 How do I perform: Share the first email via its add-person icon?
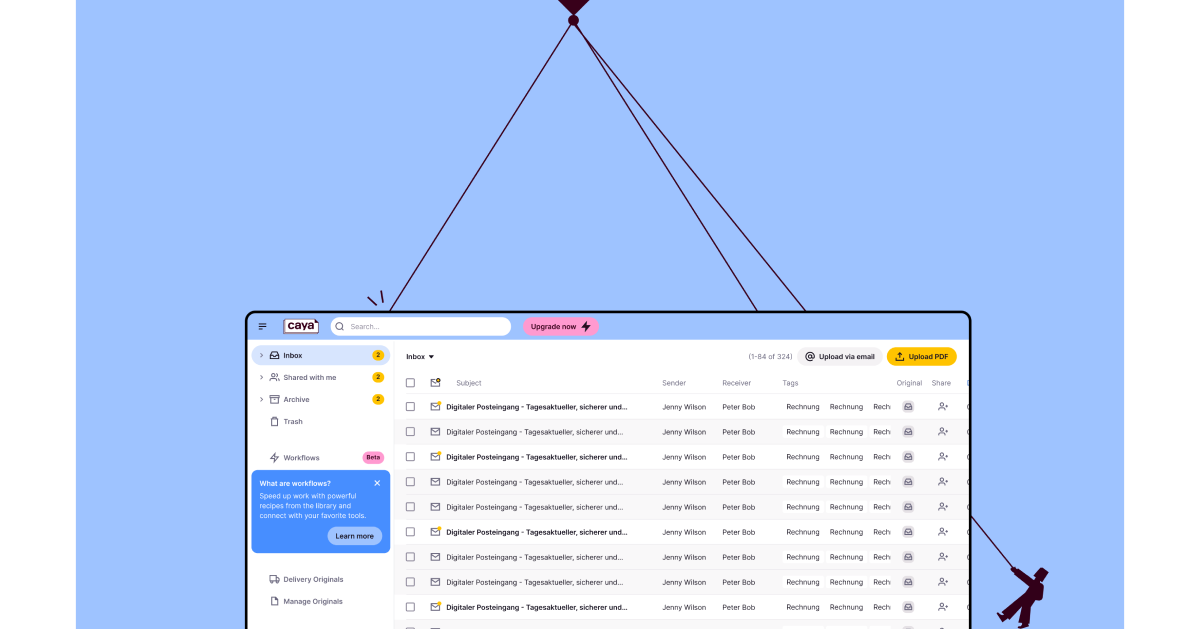tap(943, 407)
